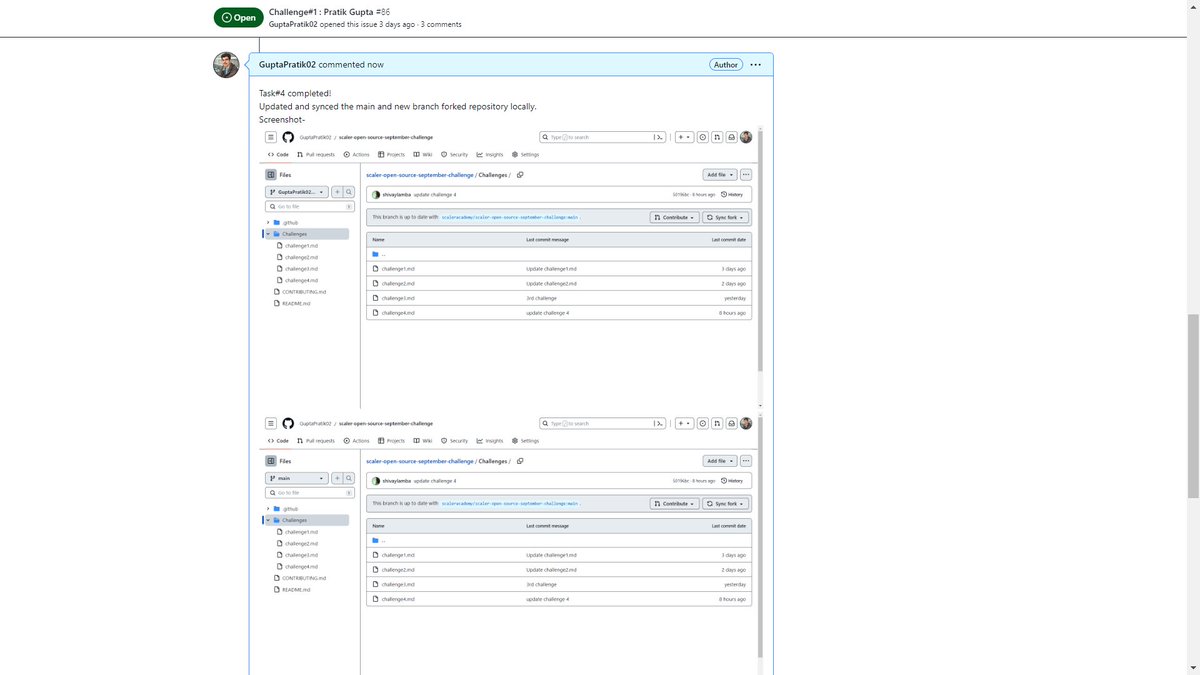Click the commit History clock icon

[723, 194]
